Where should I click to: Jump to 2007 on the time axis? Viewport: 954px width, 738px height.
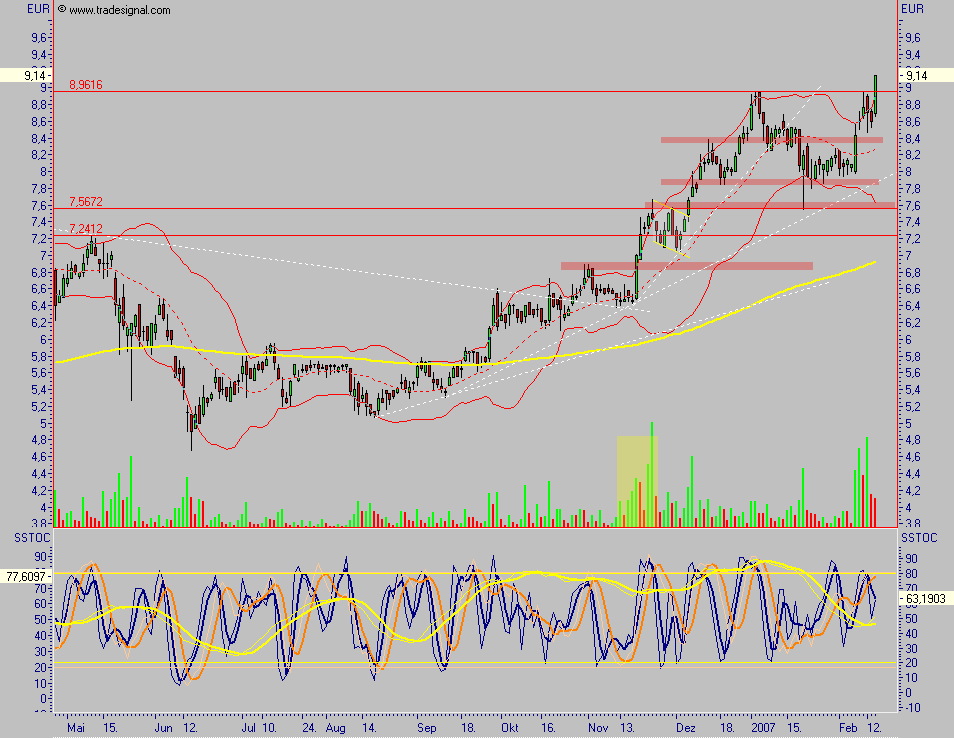coord(764,730)
